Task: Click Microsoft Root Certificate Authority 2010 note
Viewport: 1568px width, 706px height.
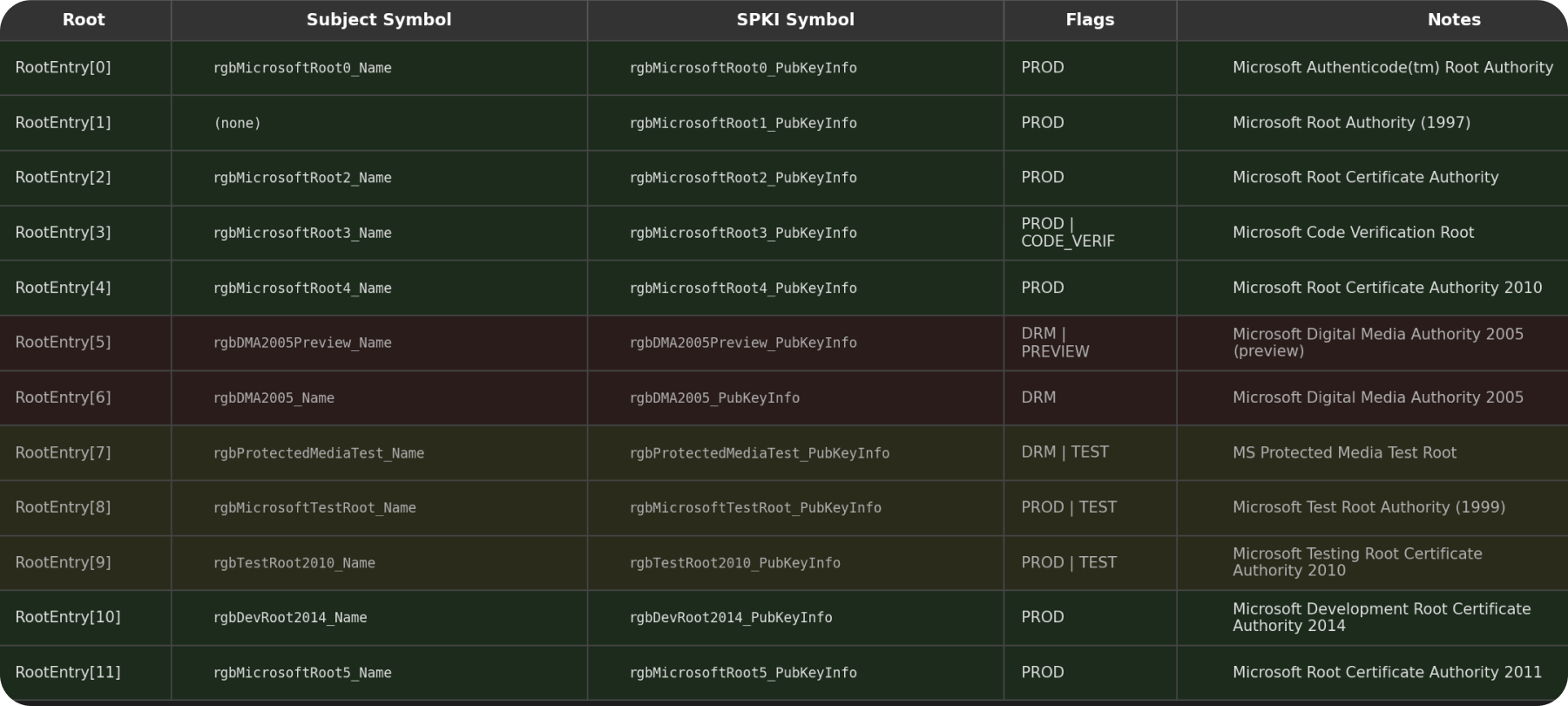Action: point(1387,288)
